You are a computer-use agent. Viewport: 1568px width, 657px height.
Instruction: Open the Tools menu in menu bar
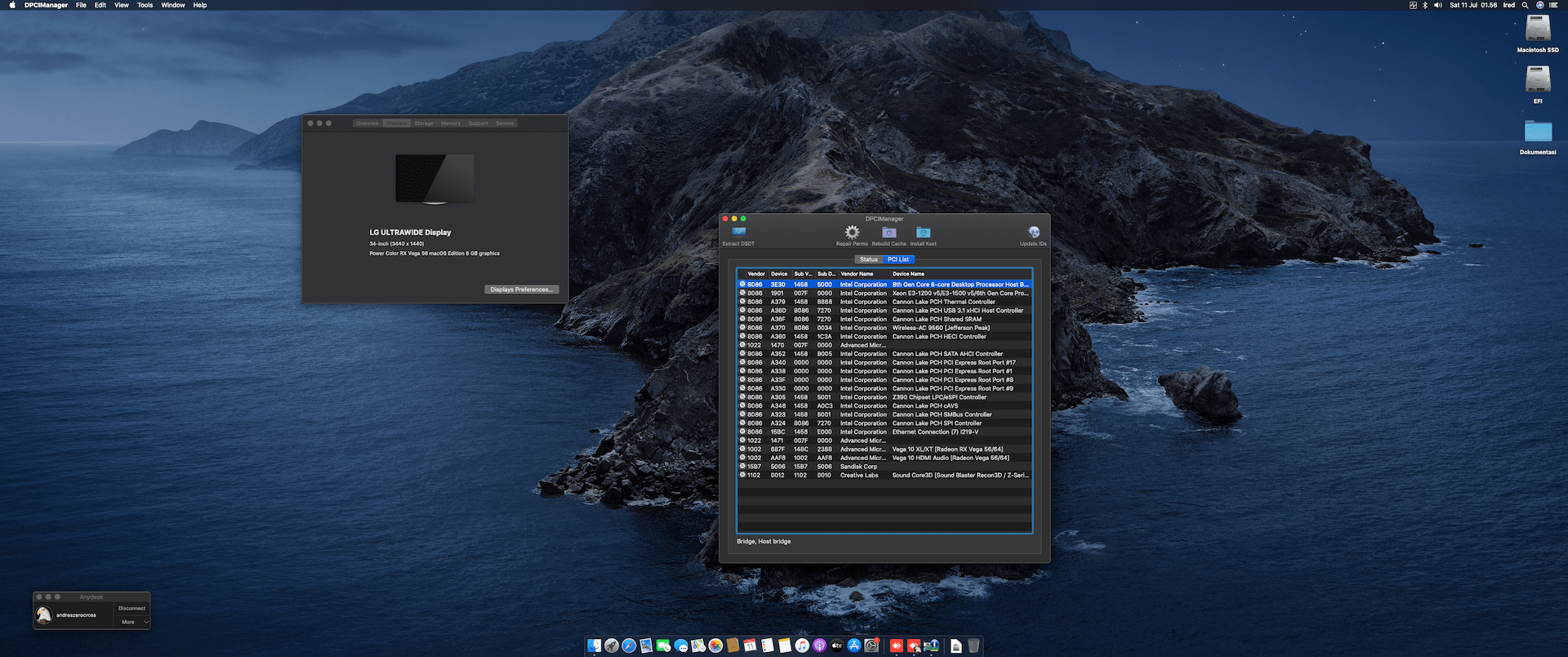click(145, 5)
